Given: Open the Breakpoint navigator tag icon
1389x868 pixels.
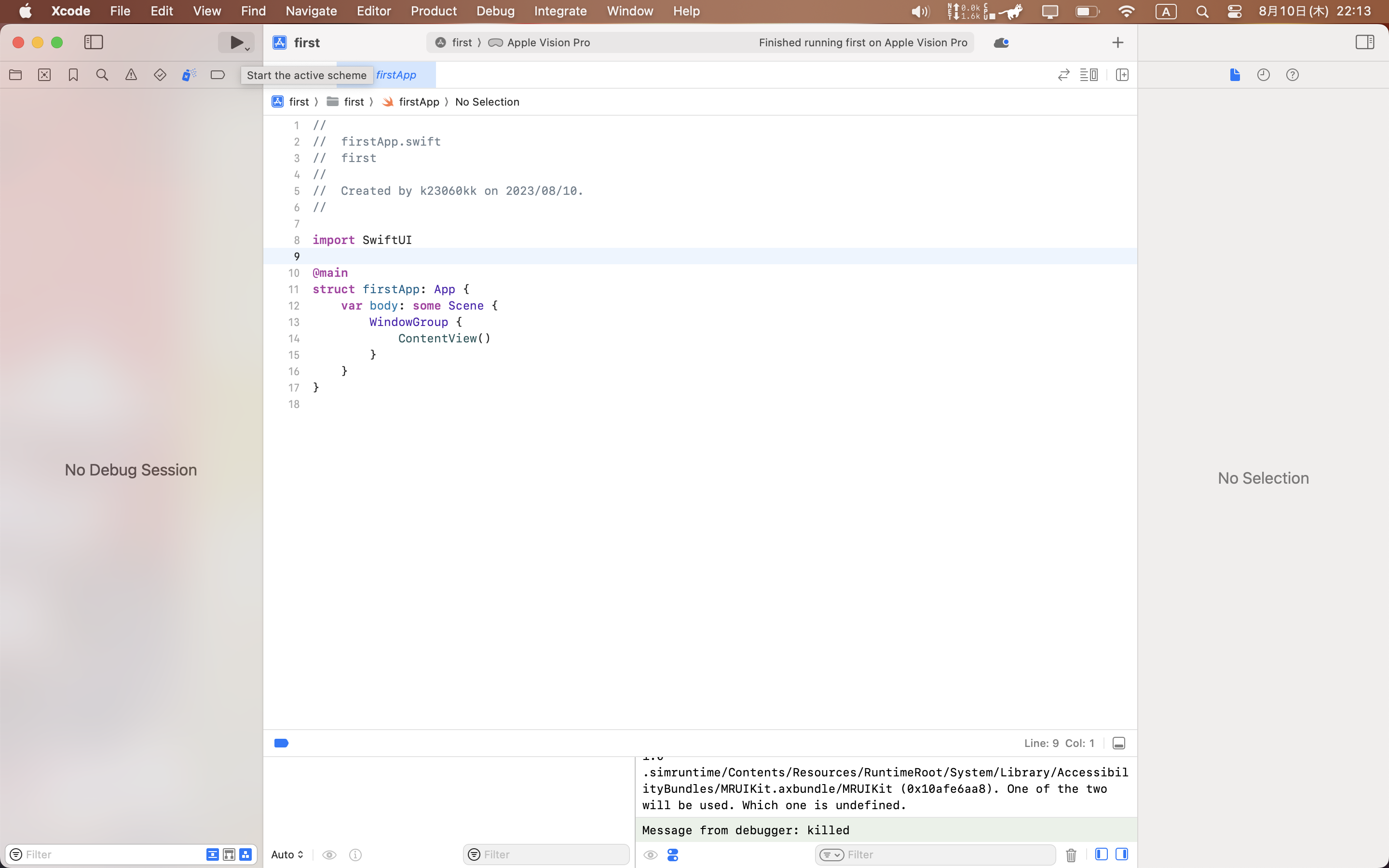Looking at the screenshot, I should [217, 75].
